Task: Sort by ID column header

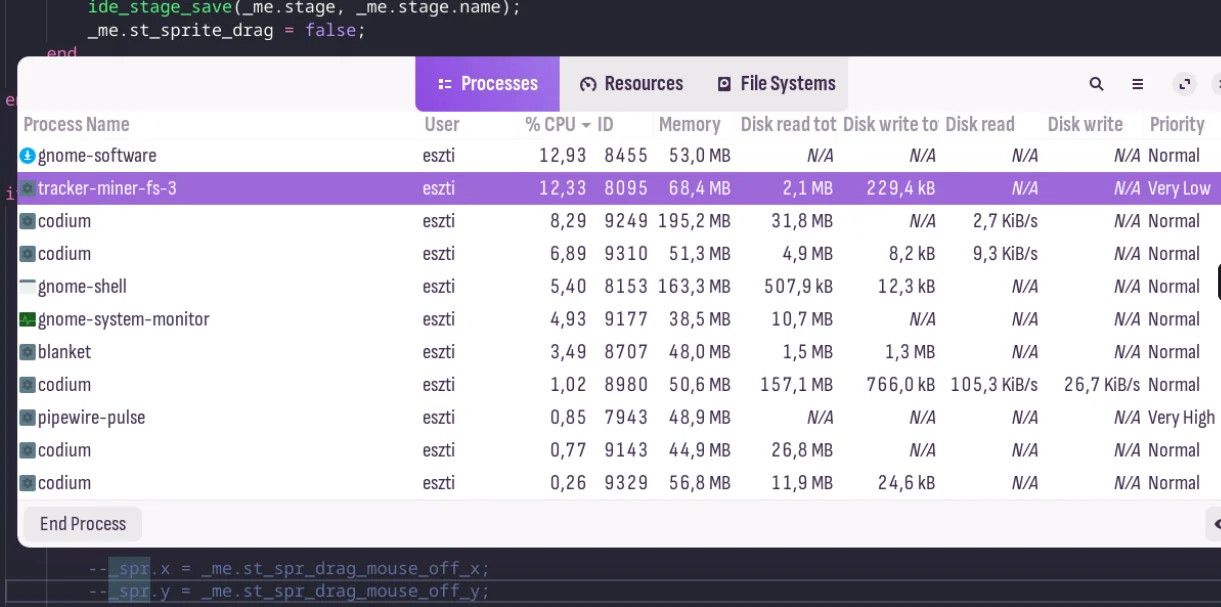Action: coord(605,124)
